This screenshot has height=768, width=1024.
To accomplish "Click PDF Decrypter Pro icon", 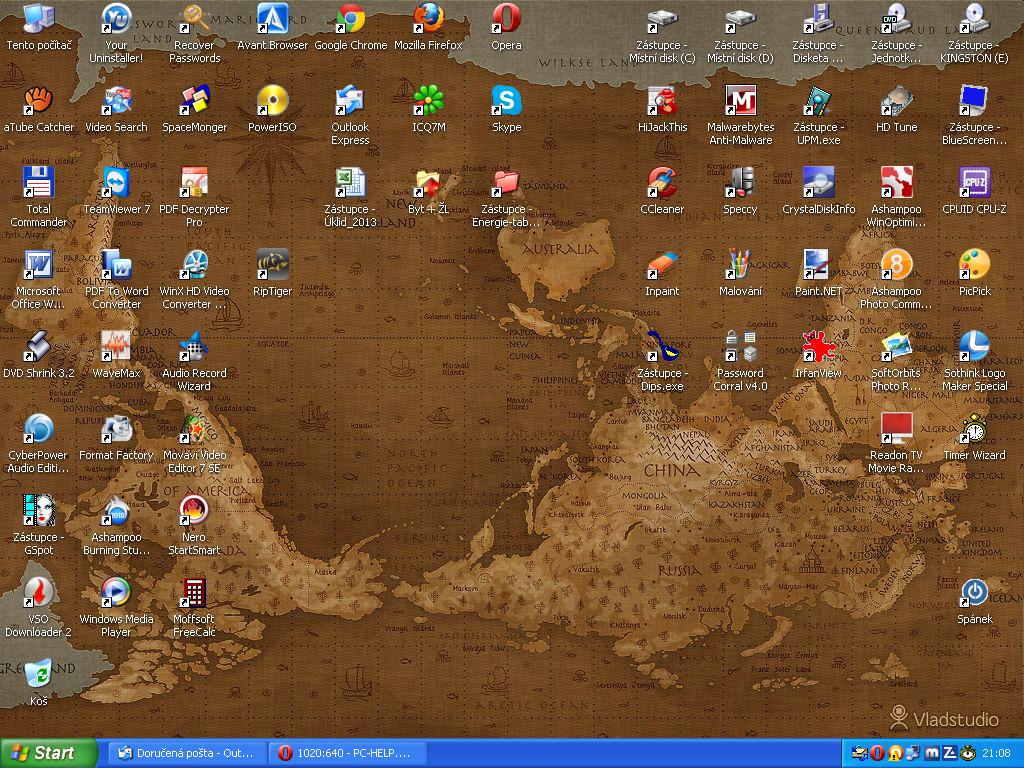I will click(x=194, y=182).
